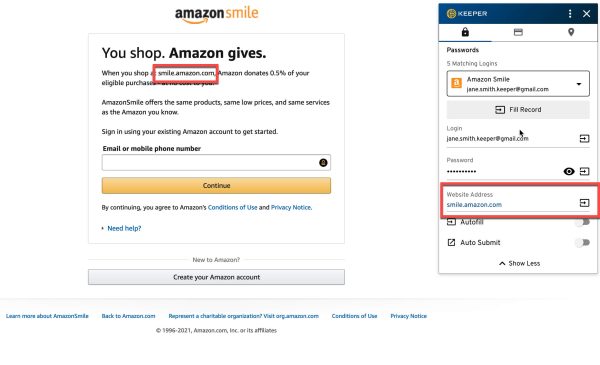Click the yellow Continue button
Viewport: 600px width, 365px height.
coord(216,186)
